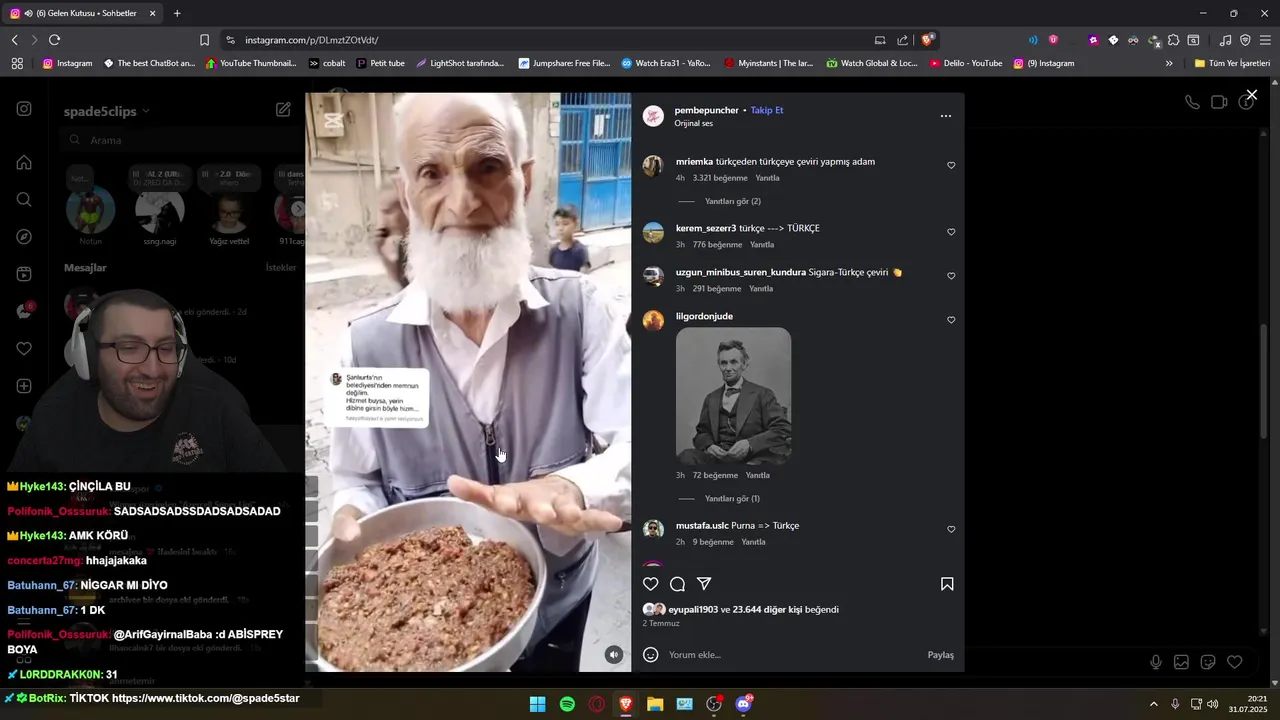The width and height of the screenshot is (1280, 720).
Task: View '3.321 beğenme' likes on mriemka comment
Action: coord(720,178)
